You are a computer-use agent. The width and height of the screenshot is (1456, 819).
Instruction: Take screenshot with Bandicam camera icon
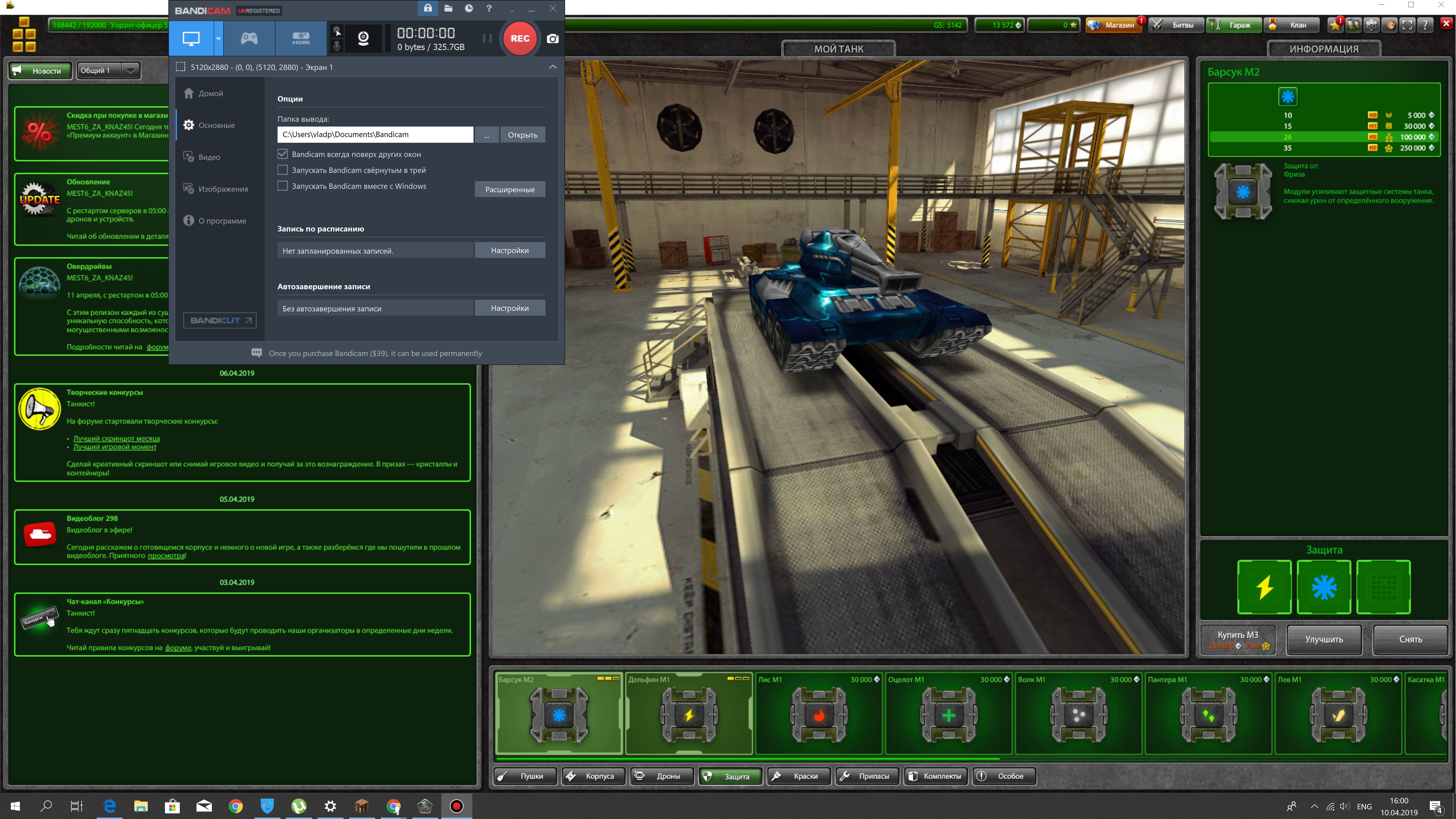tap(553, 38)
